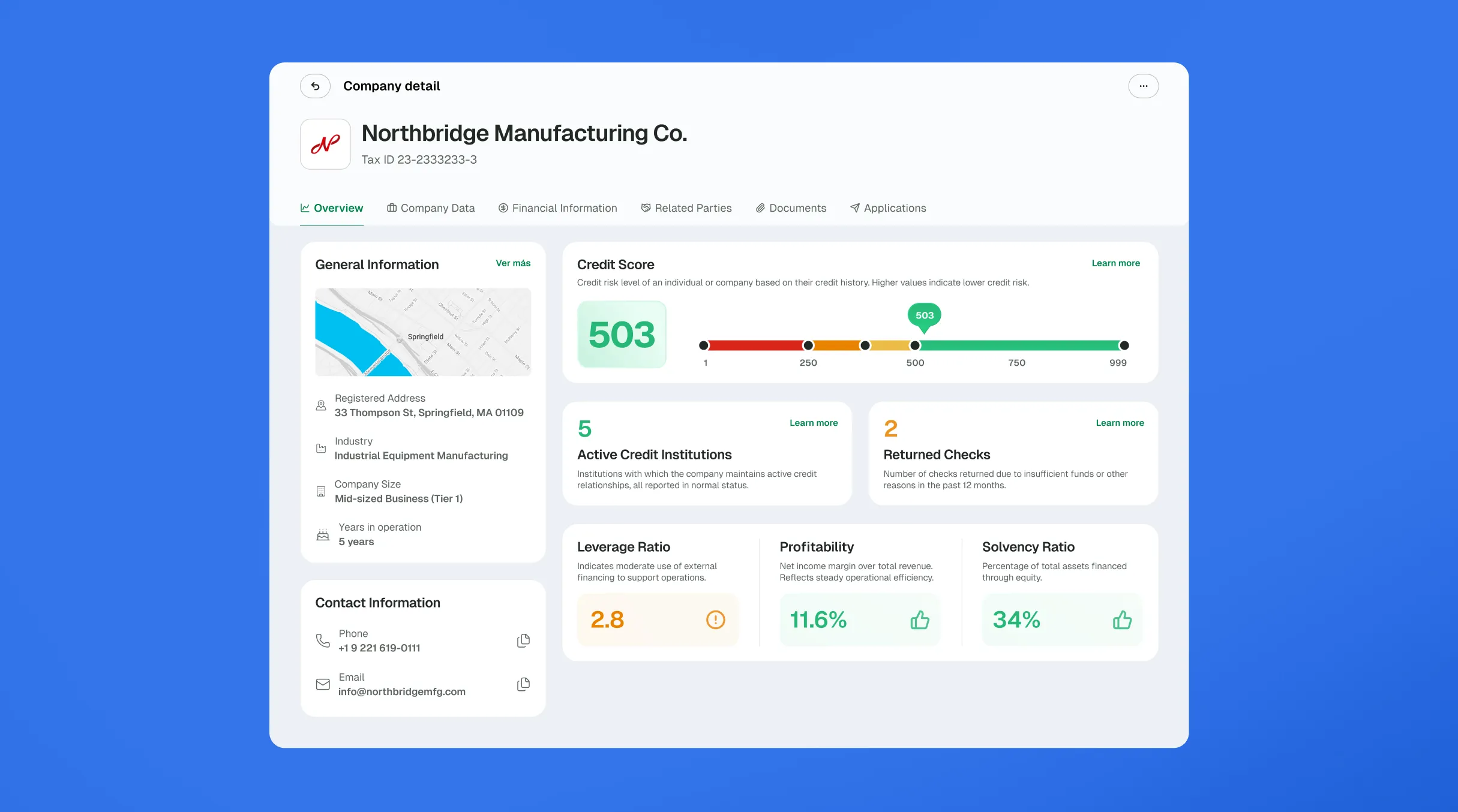The width and height of the screenshot is (1458, 812).
Task: Click the 750 label on score scale
Action: (1016, 363)
